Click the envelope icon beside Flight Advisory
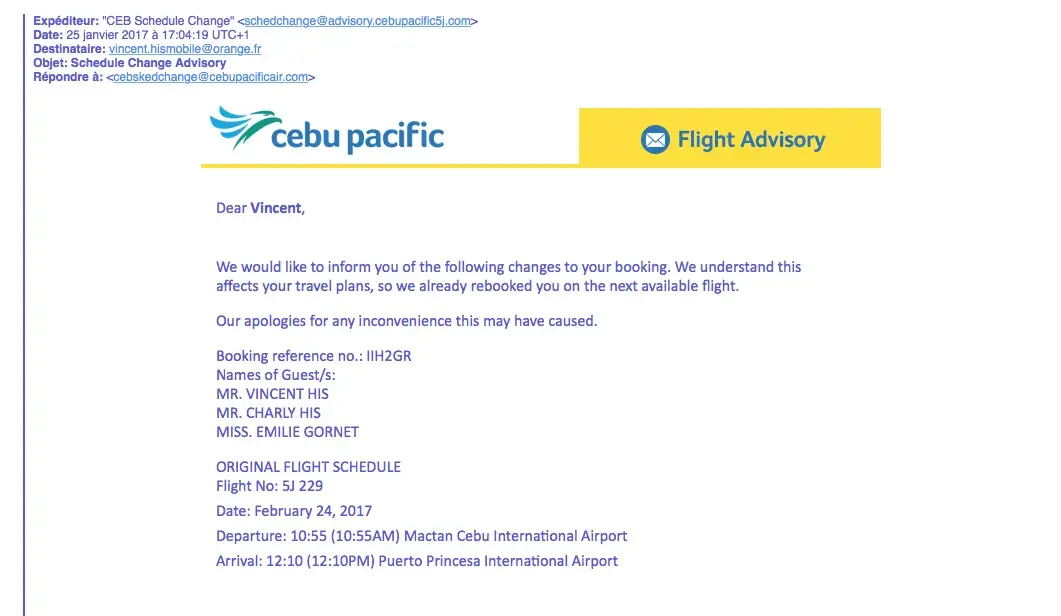The image size is (1061, 616). click(x=655, y=140)
